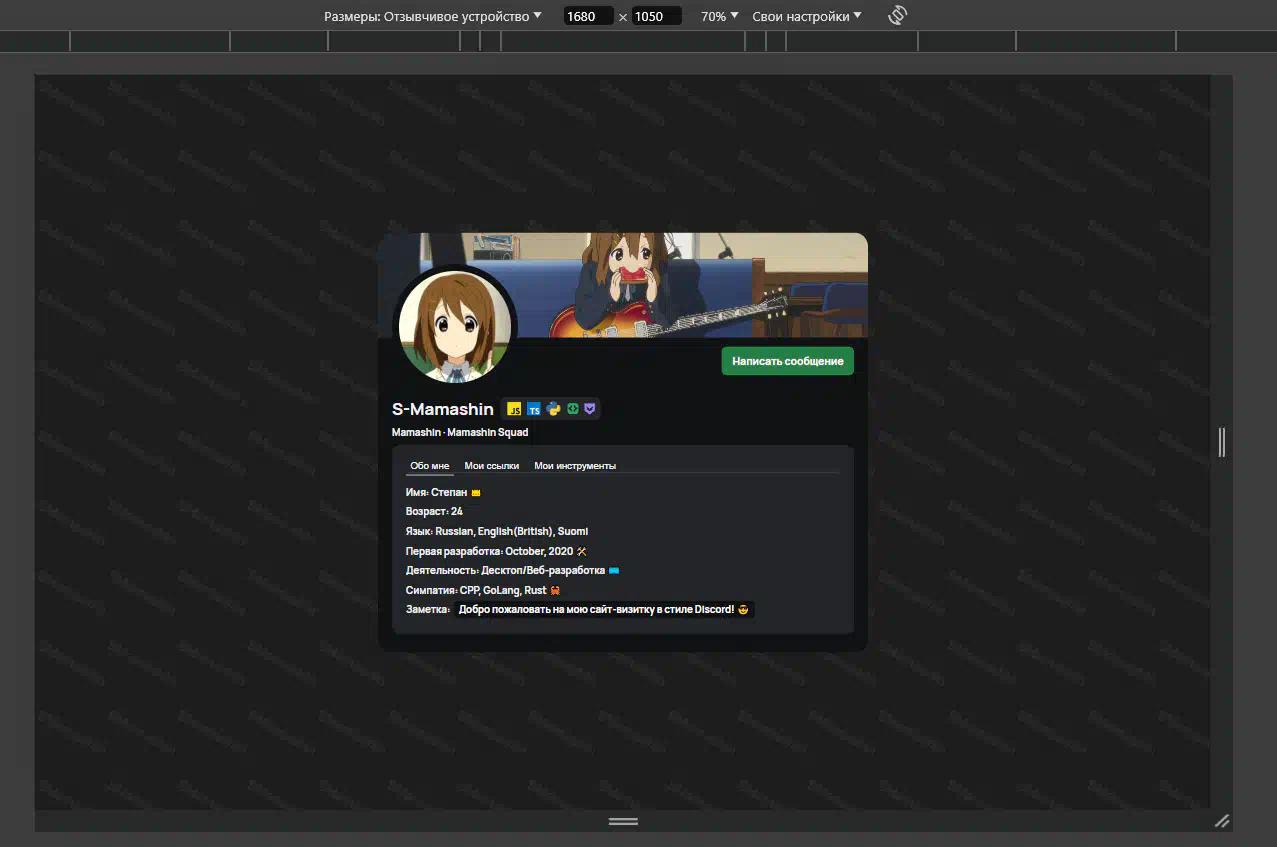This screenshot has height=847, width=1277.
Task: Switch to the Мои ссылки tab
Action: [491, 466]
